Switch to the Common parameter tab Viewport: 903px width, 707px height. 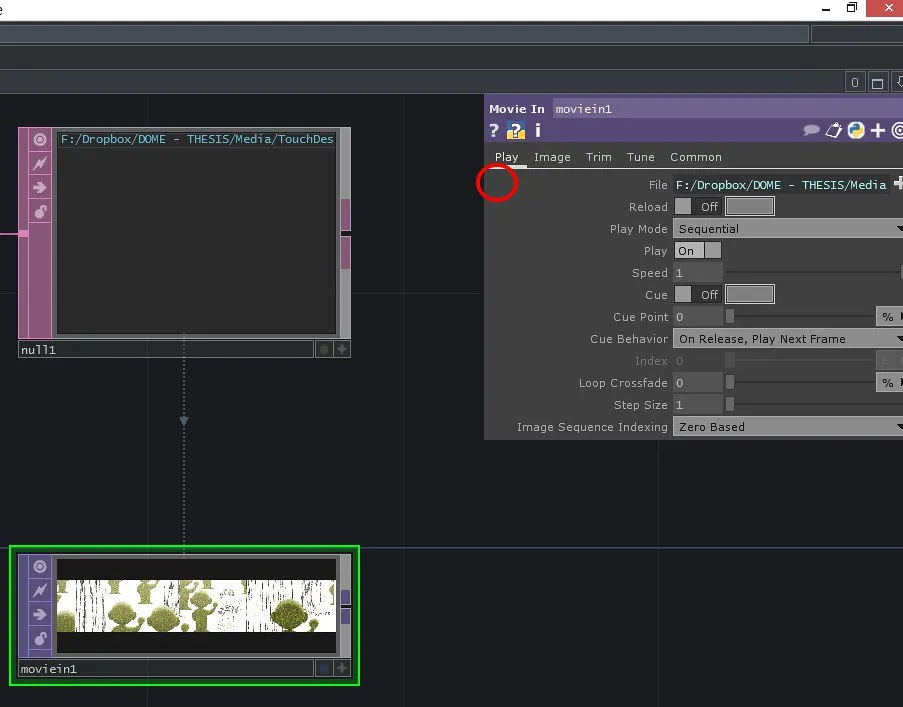696,157
